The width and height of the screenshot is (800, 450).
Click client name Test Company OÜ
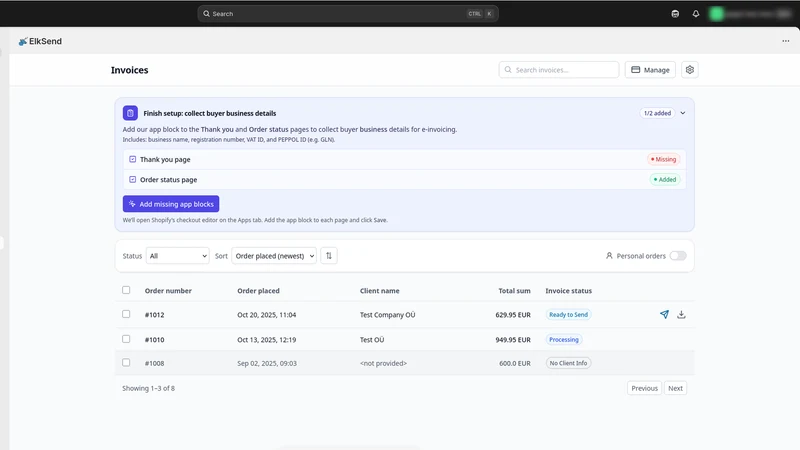click(387, 315)
